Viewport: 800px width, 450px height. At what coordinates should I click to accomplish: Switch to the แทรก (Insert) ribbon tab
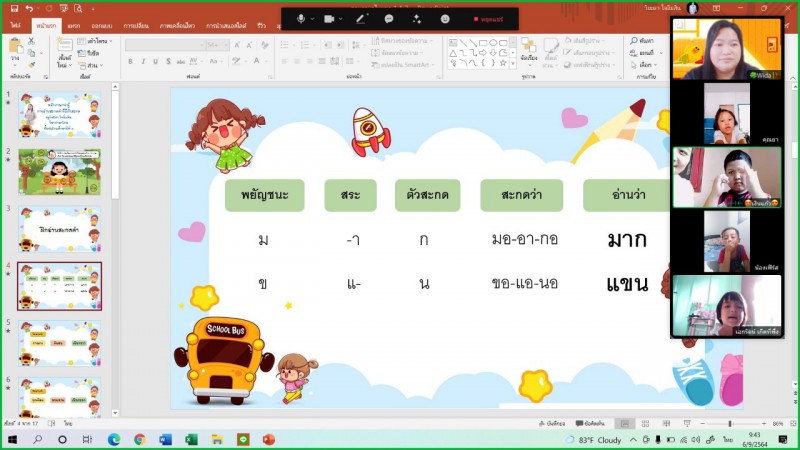click(x=74, y=25)
